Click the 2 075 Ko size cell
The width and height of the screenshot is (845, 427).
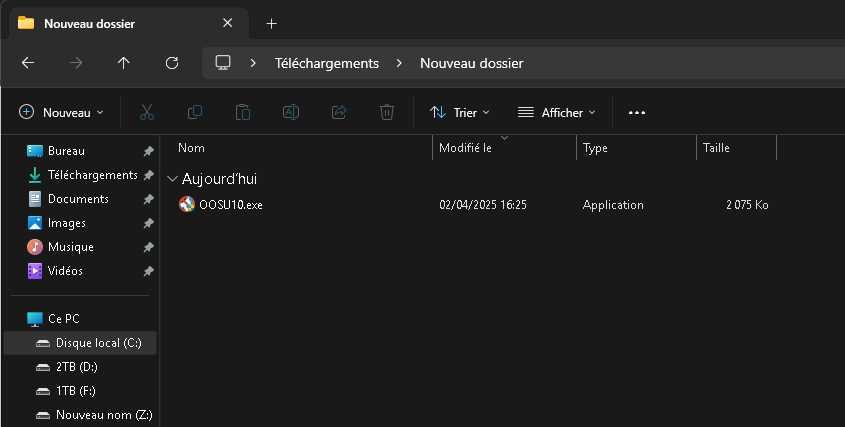coord(747,205)
